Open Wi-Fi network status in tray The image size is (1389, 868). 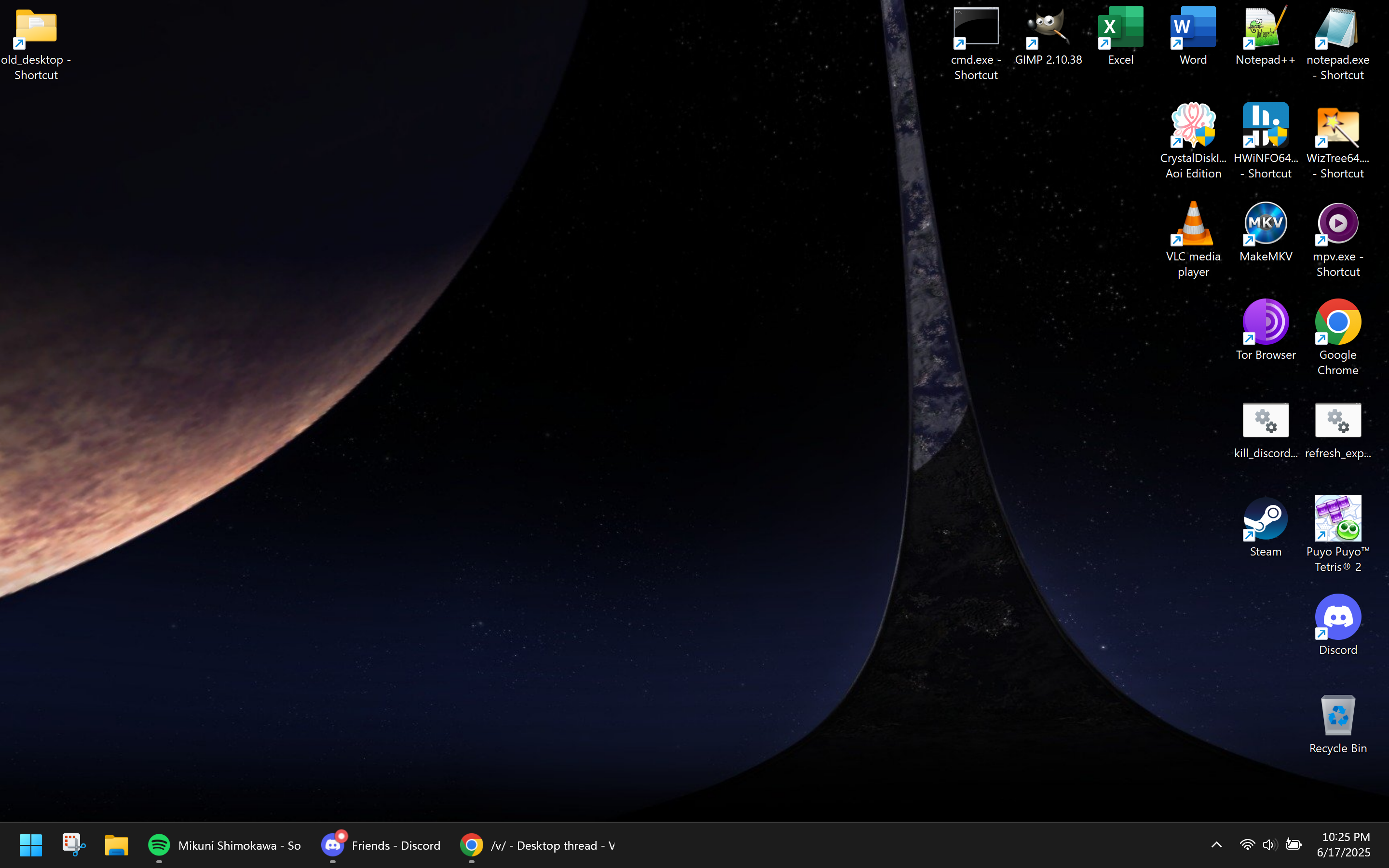[1247, 845]
